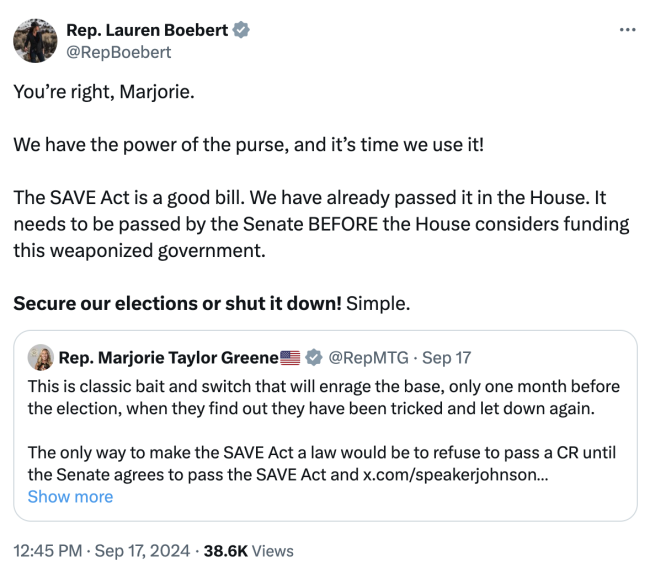The width and height of the screenshot is (650, 578).
Task: Click verified badge beside Rep. Lauren Boebert
Action: click(241, 30)
